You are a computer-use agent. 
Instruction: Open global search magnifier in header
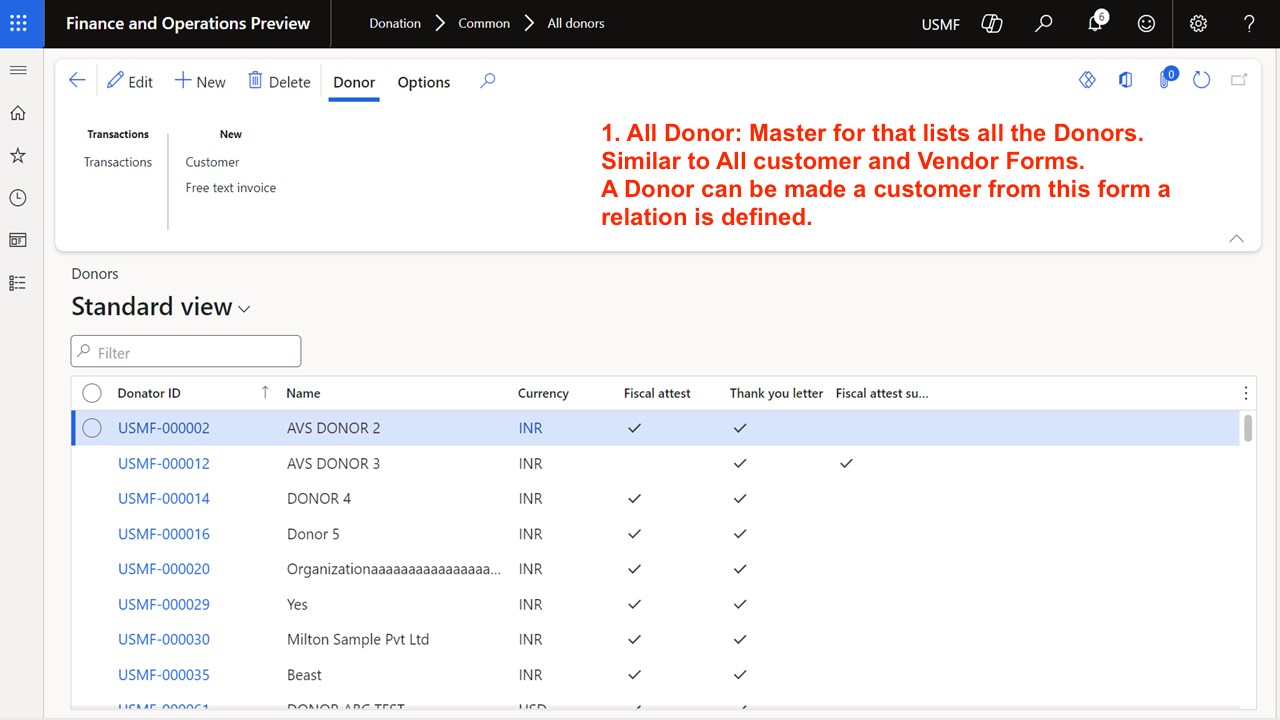coord(1044,23)
